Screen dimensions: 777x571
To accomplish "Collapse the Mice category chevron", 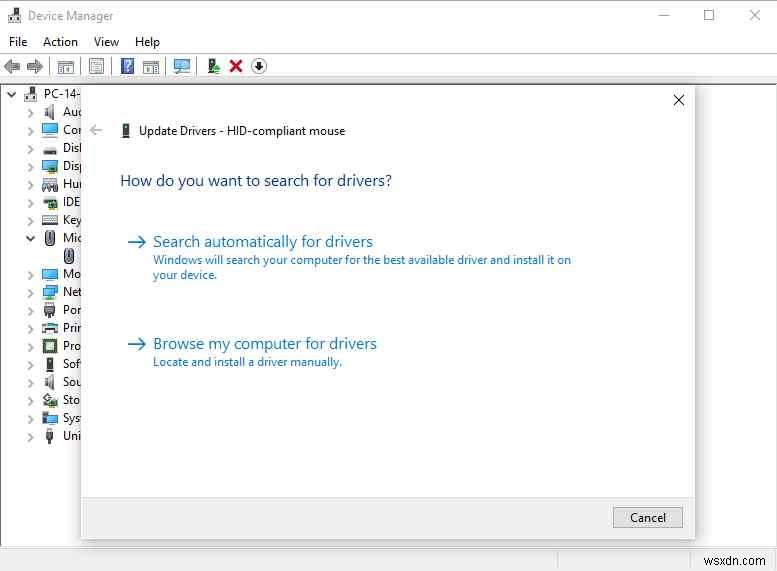I will point(31,238).
